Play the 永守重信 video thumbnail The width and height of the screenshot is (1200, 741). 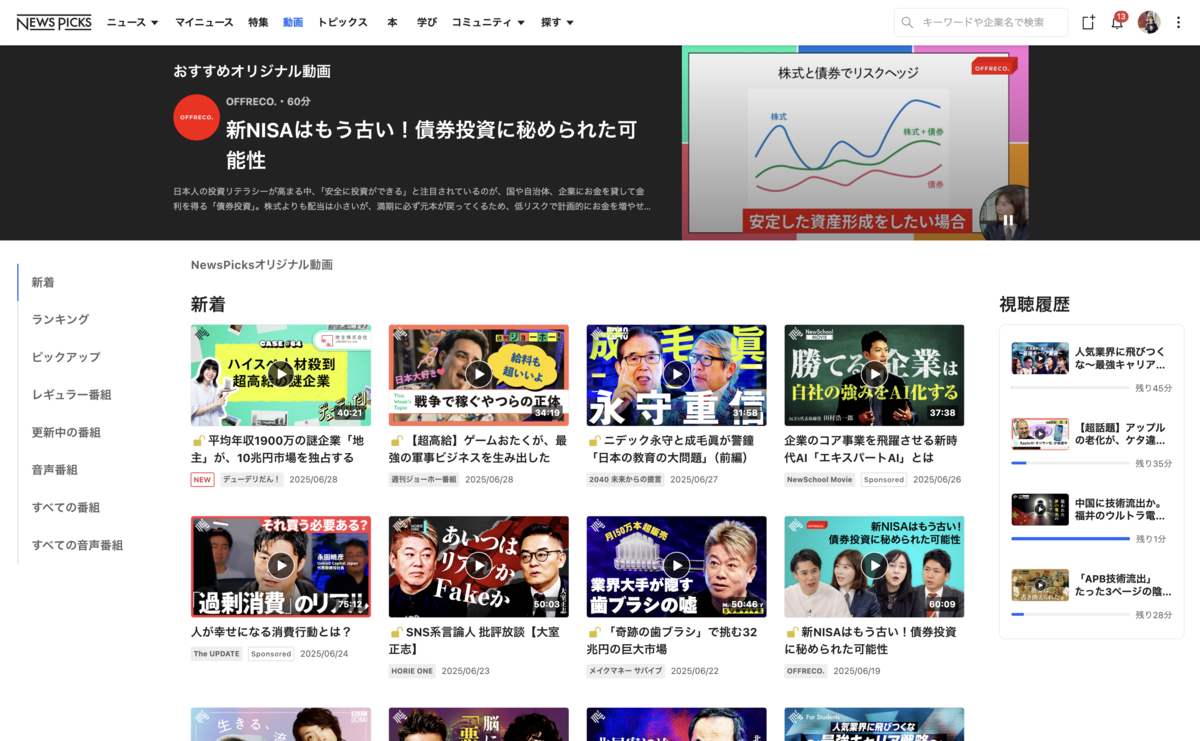[x=677, y=375]
